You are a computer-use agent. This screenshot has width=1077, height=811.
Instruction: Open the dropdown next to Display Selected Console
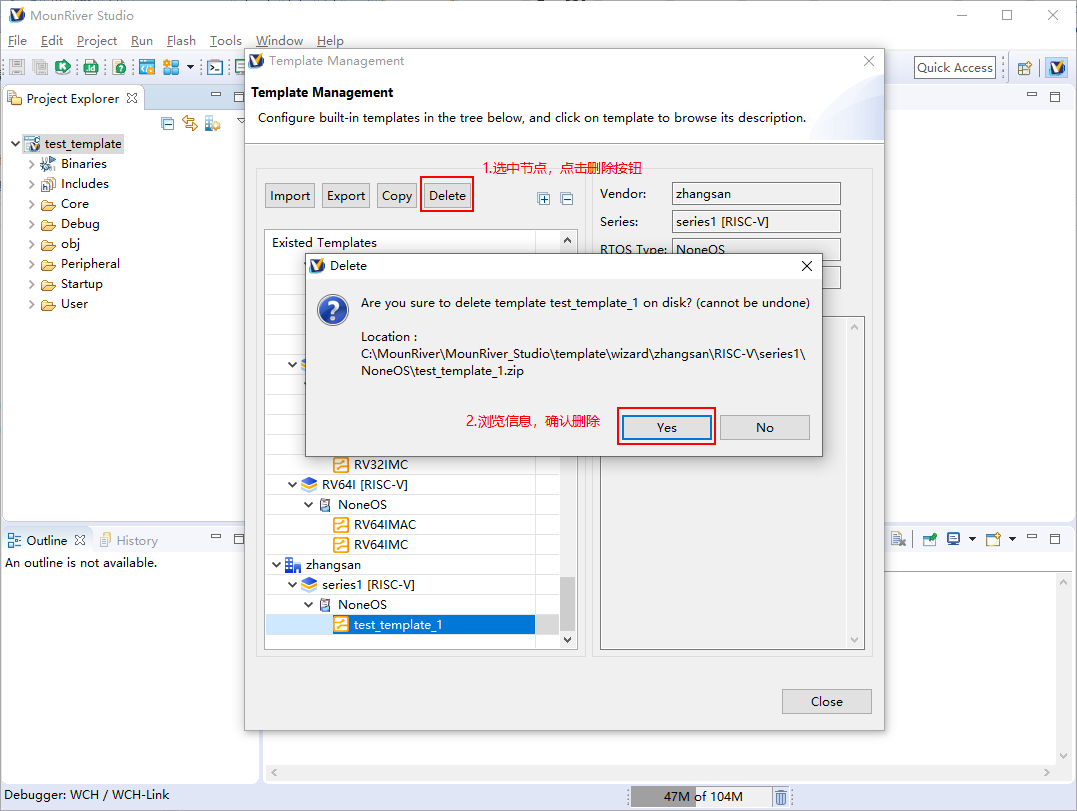pyautogui.click(x=972, y=539)
